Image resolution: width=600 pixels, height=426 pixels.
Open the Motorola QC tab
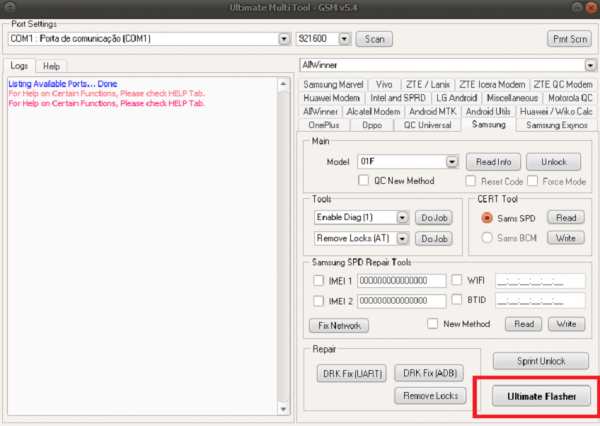coord(570,98)
